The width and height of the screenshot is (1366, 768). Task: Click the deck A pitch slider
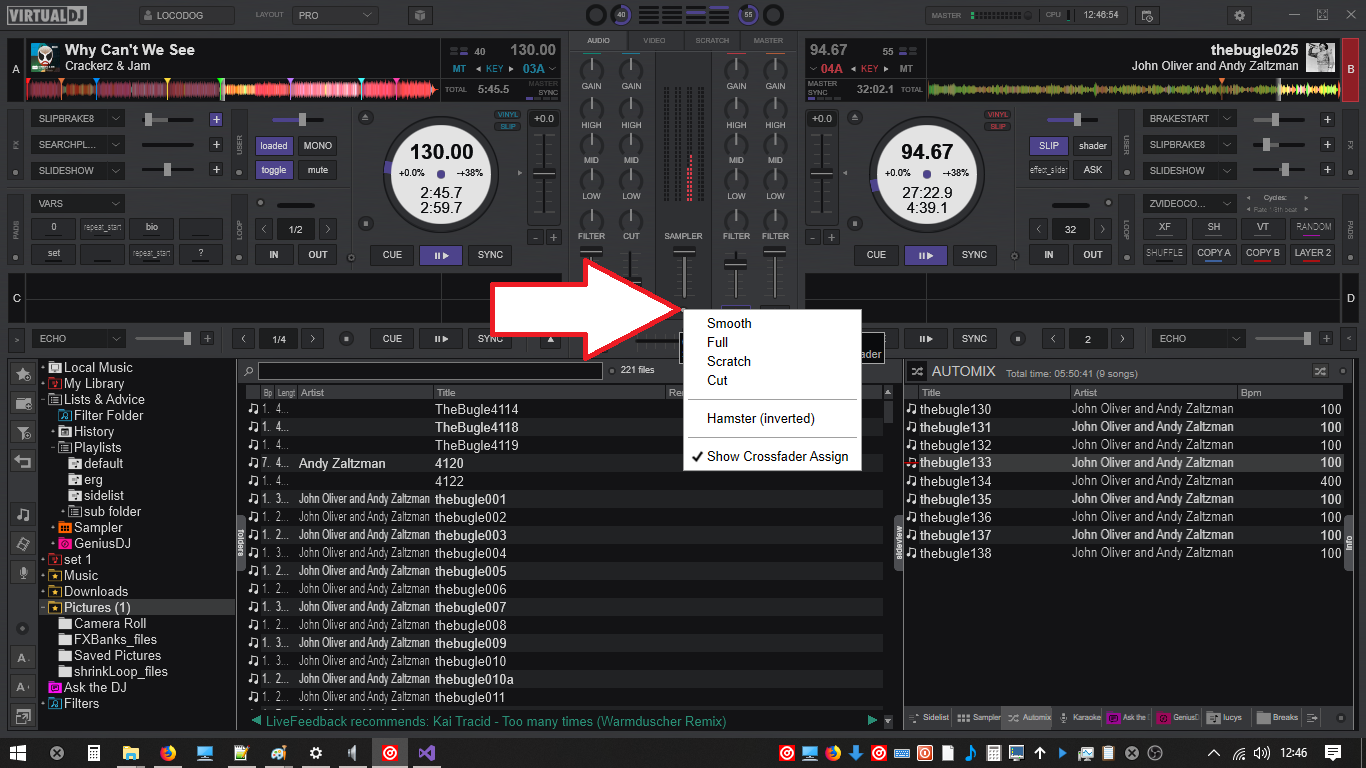pos(543,175)
